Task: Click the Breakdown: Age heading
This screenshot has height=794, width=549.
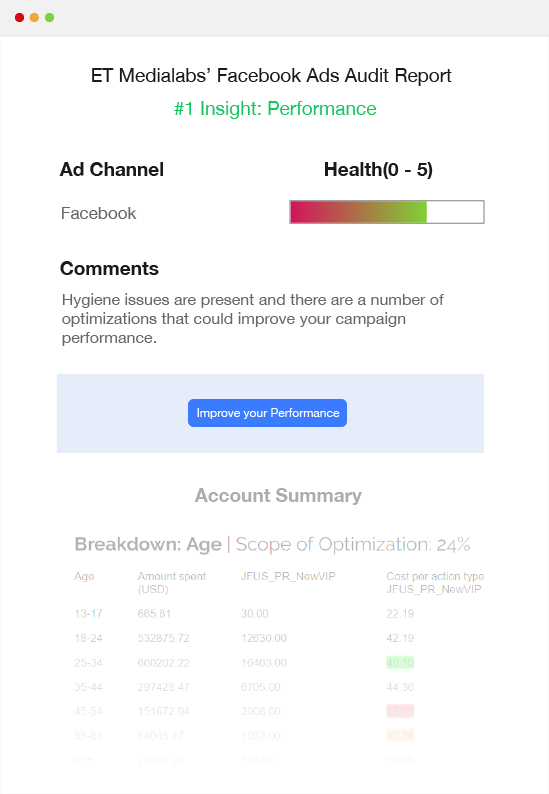Action: pyautogui.click(x=148, y=544)
